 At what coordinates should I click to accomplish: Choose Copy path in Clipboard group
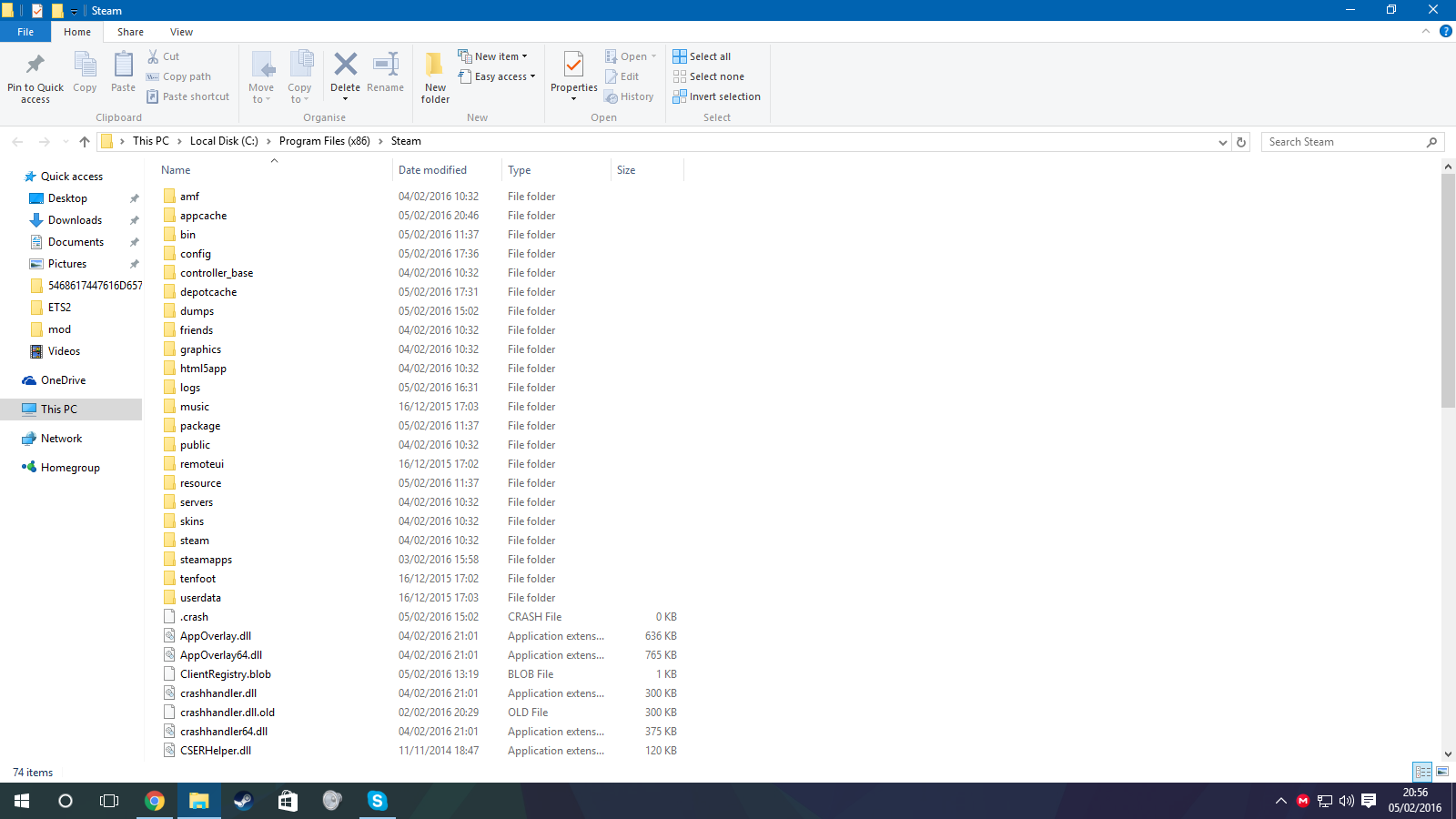point(179,76)
